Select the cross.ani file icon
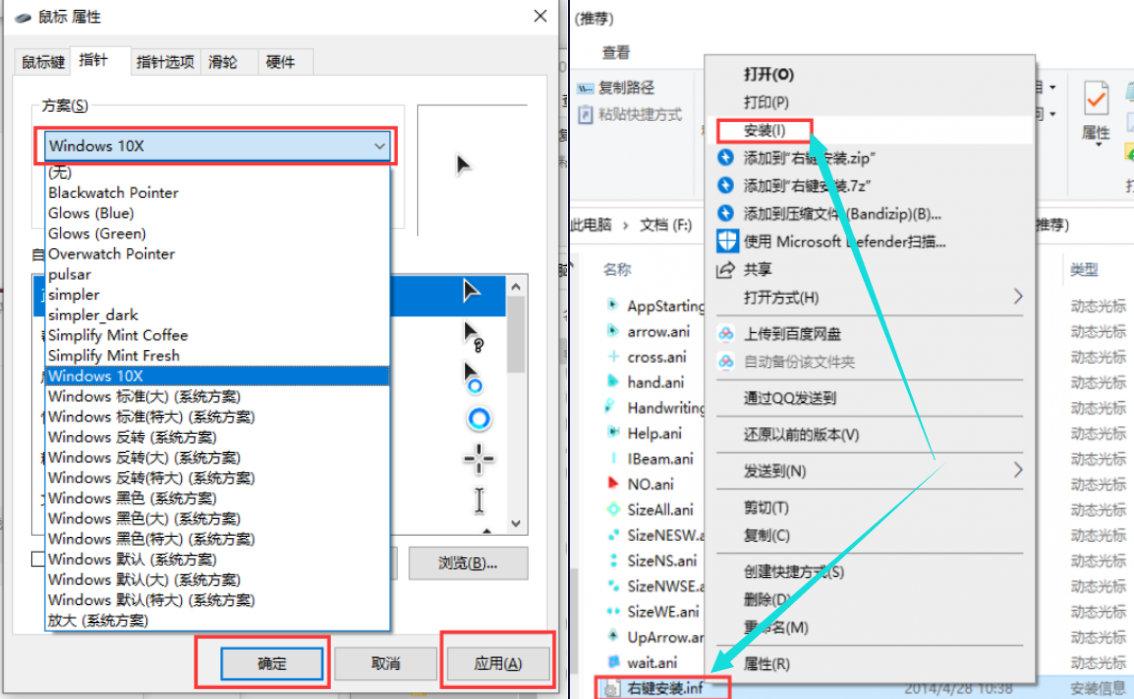 point(613,356)
